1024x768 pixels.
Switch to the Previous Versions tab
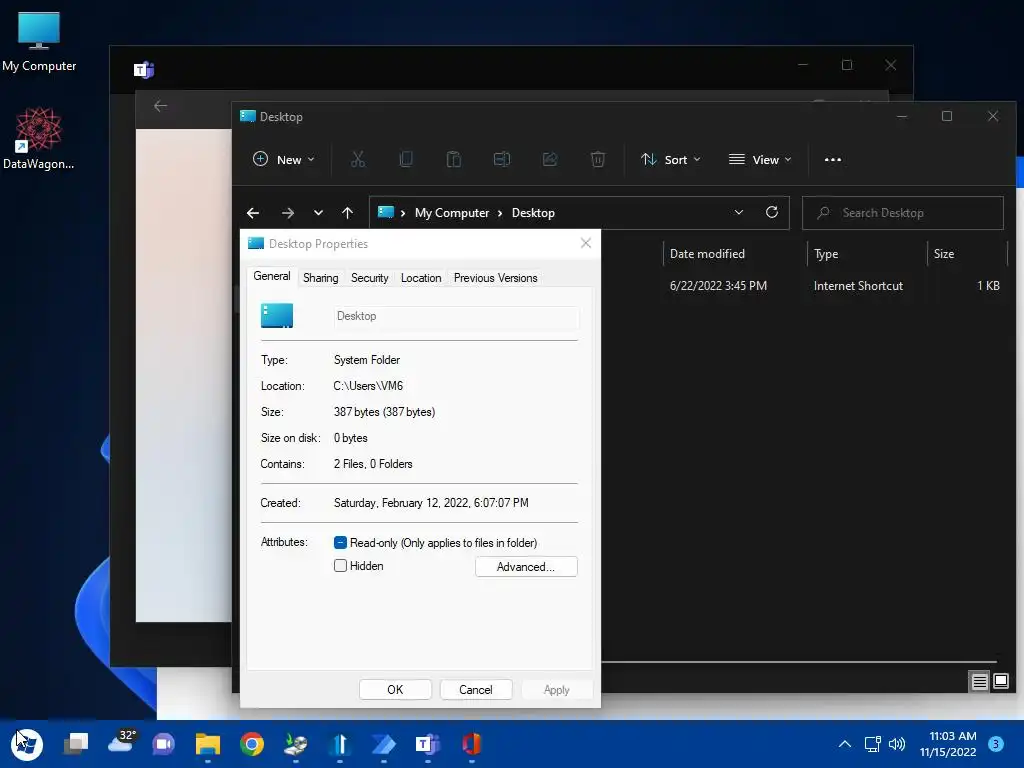point(496,278)
